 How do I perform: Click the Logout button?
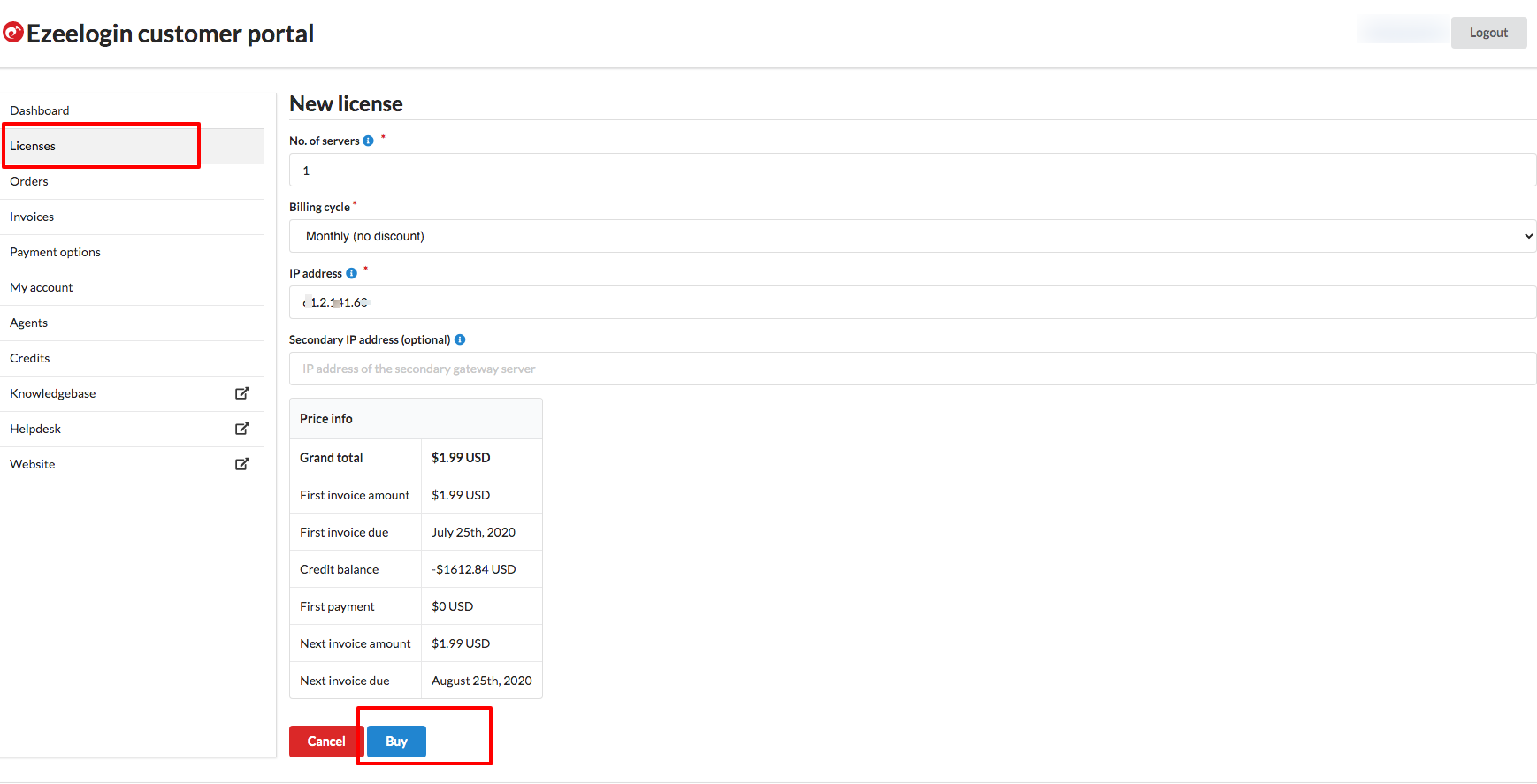click(1488, 33)
